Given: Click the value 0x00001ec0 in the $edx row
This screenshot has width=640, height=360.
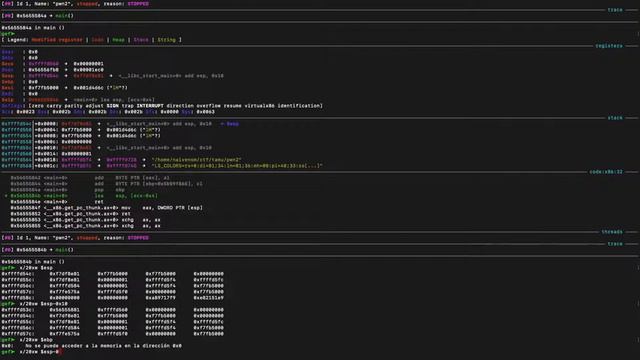Looking at the screenshot, I should pyautogui.click(x=89, y=70).
